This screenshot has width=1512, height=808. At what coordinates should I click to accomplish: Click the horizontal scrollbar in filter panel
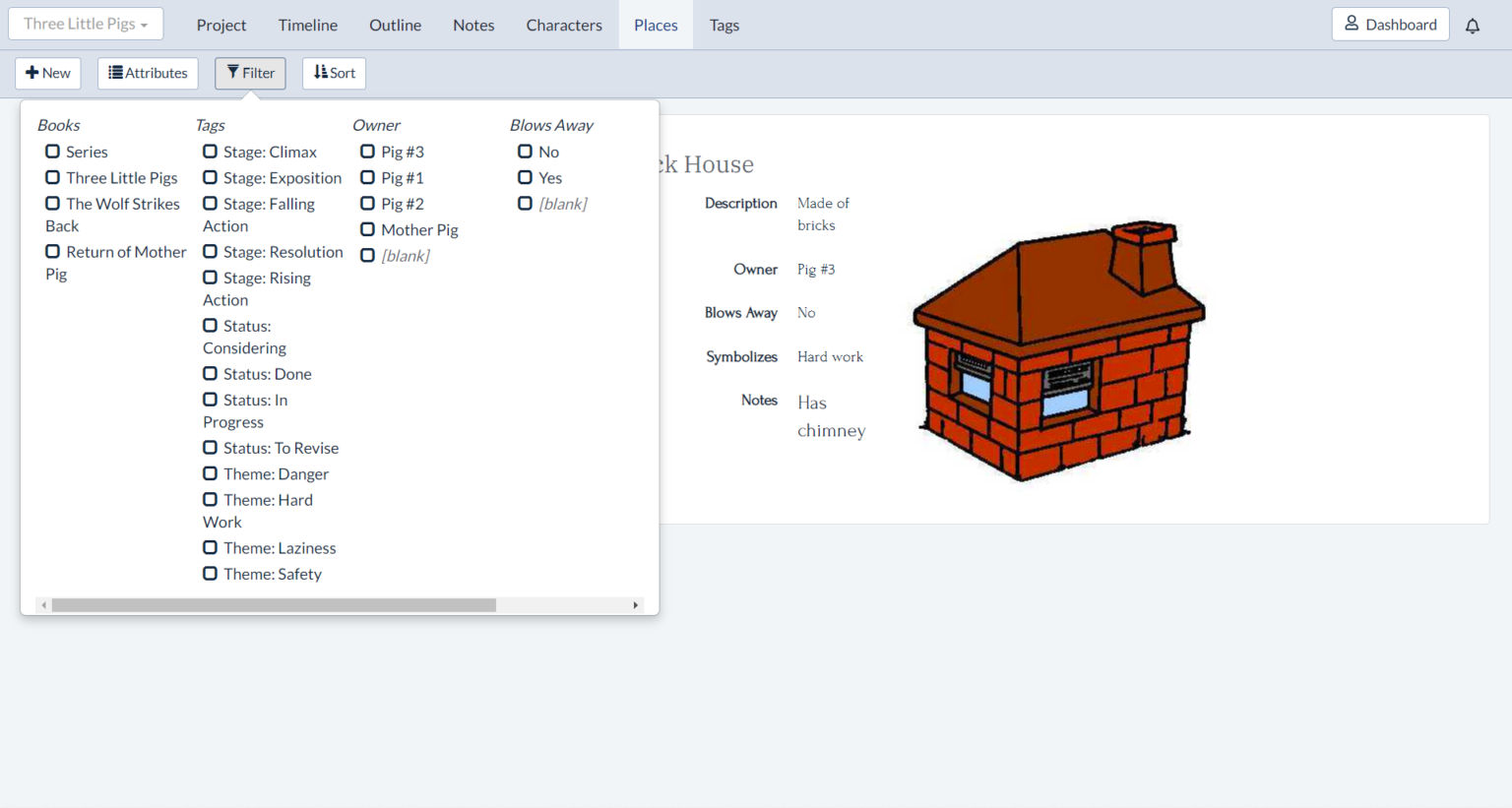274,605
